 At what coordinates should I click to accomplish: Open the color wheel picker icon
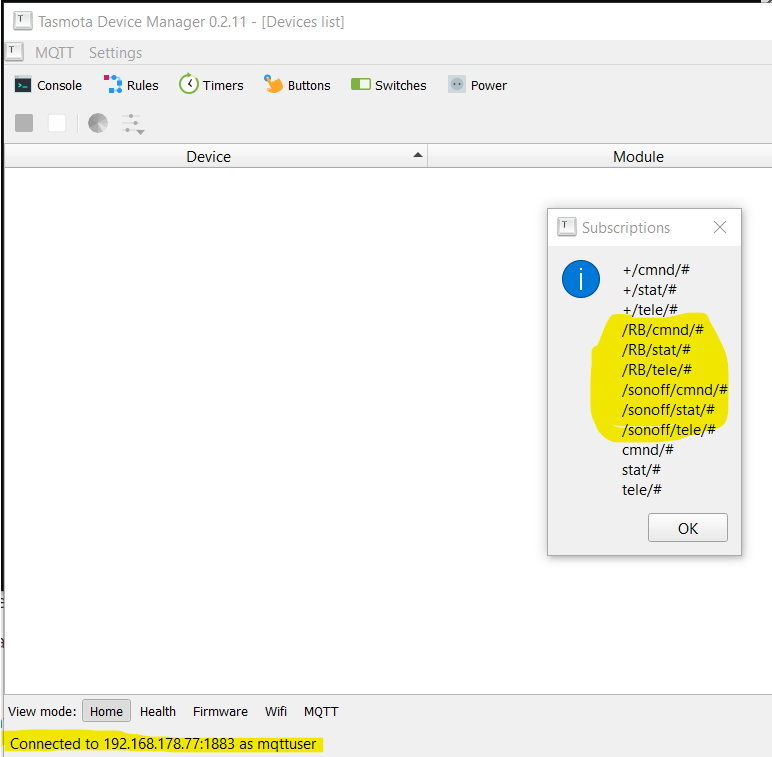(98, 123)
